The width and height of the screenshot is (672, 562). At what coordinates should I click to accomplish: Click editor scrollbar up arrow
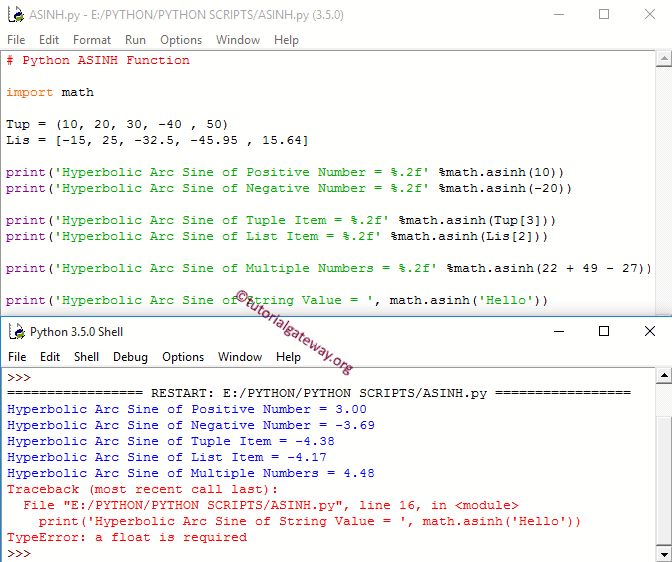pyautogui.click(x=663, y=59)
